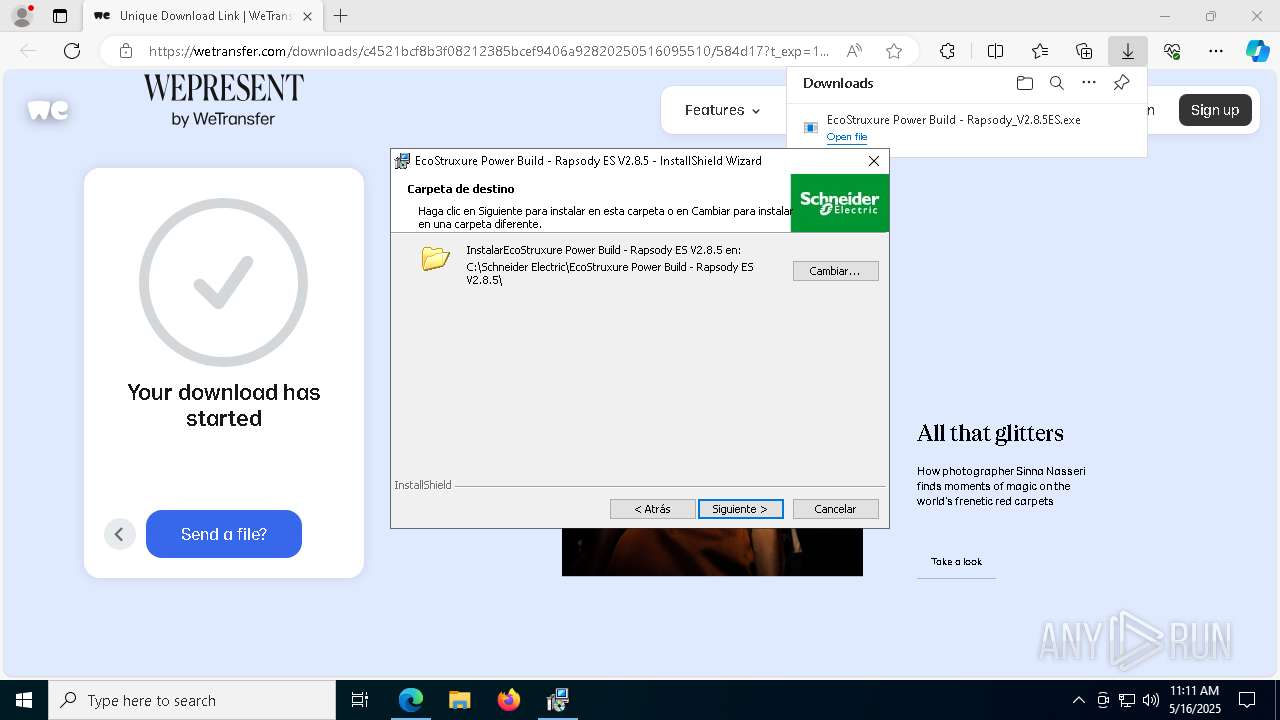Click the back chevron on transfer card
1280x720 pixels.
(x=119, y=534)
